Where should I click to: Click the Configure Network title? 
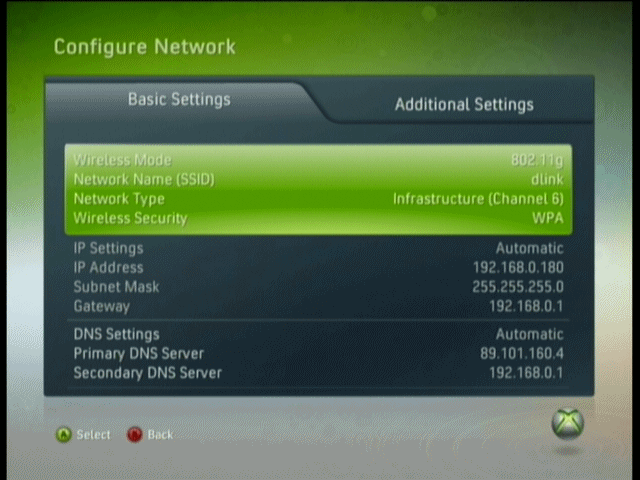coord(145,47)
